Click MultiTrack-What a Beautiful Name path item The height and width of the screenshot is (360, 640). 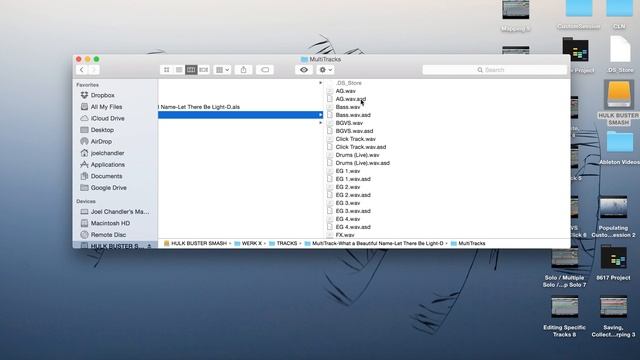(374, 243)
